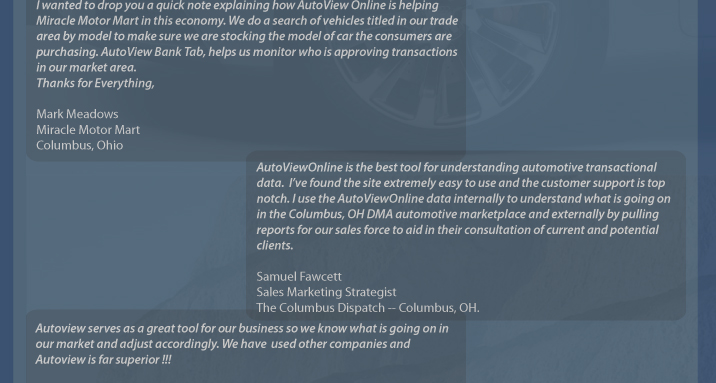Click the 'Autoview is far superior !!!' line
716x383 pixels.
point(103,360)
